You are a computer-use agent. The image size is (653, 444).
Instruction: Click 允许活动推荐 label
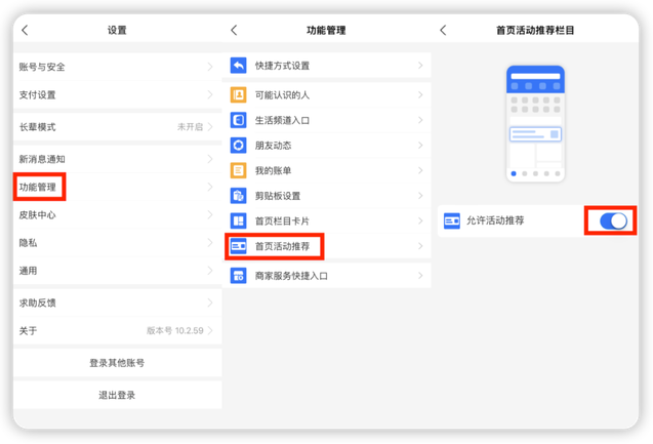[x=495, y=221]
